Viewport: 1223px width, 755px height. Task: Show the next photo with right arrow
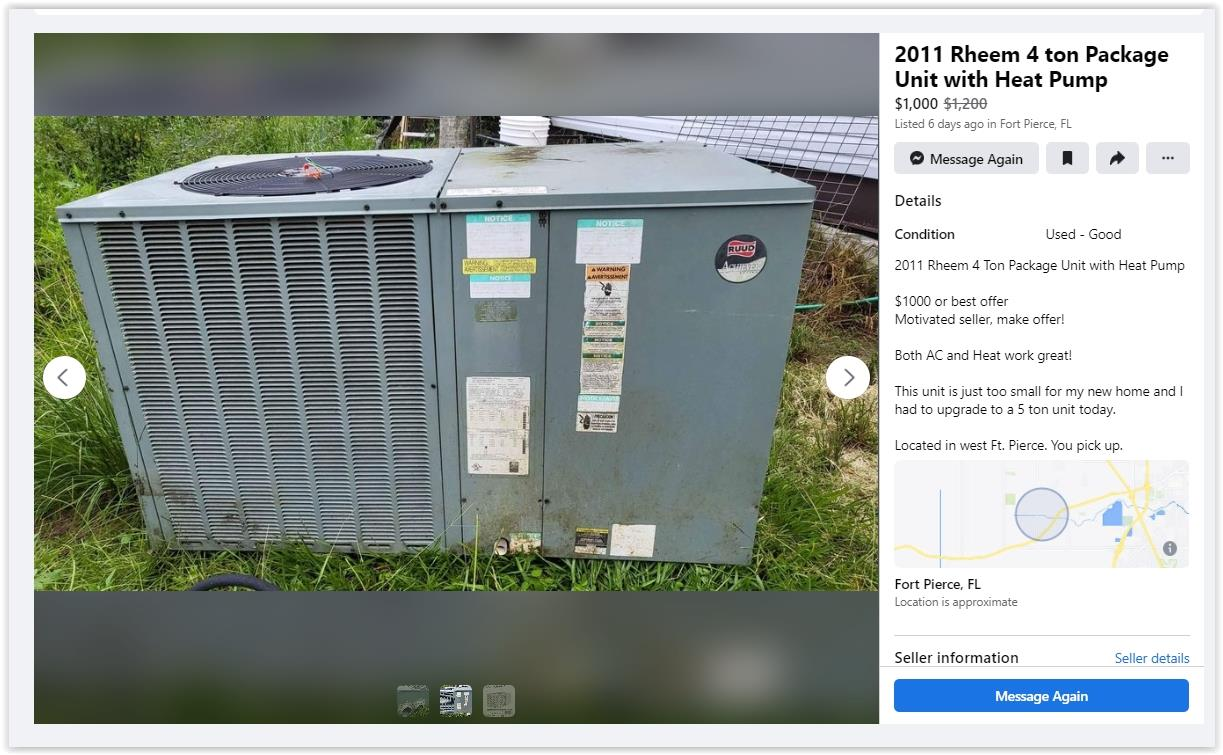tap(848, 377)
